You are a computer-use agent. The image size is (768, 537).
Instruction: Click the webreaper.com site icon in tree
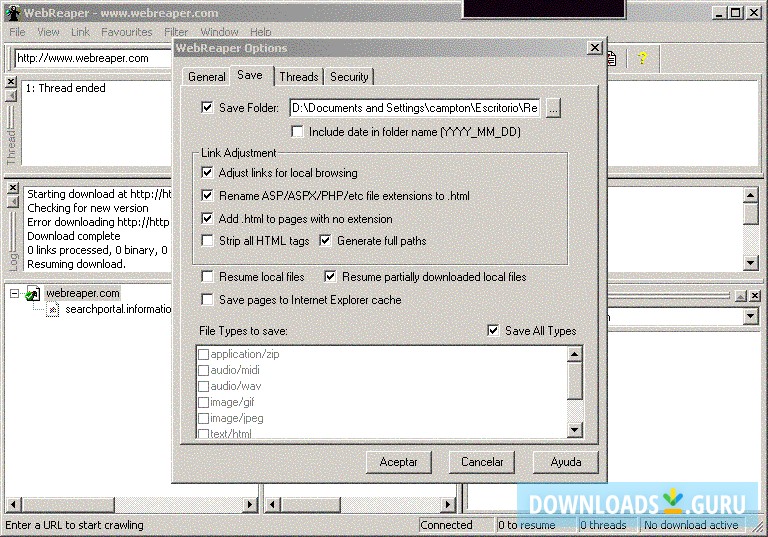point(33,293)
